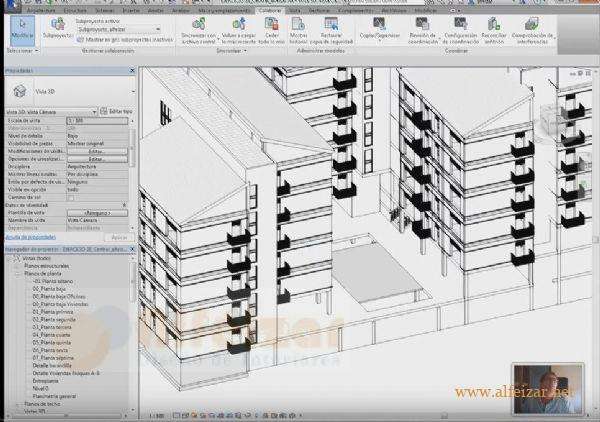Open Configuración de coordinación
Viewport: 600px width, 422px height.
(461, 31)
